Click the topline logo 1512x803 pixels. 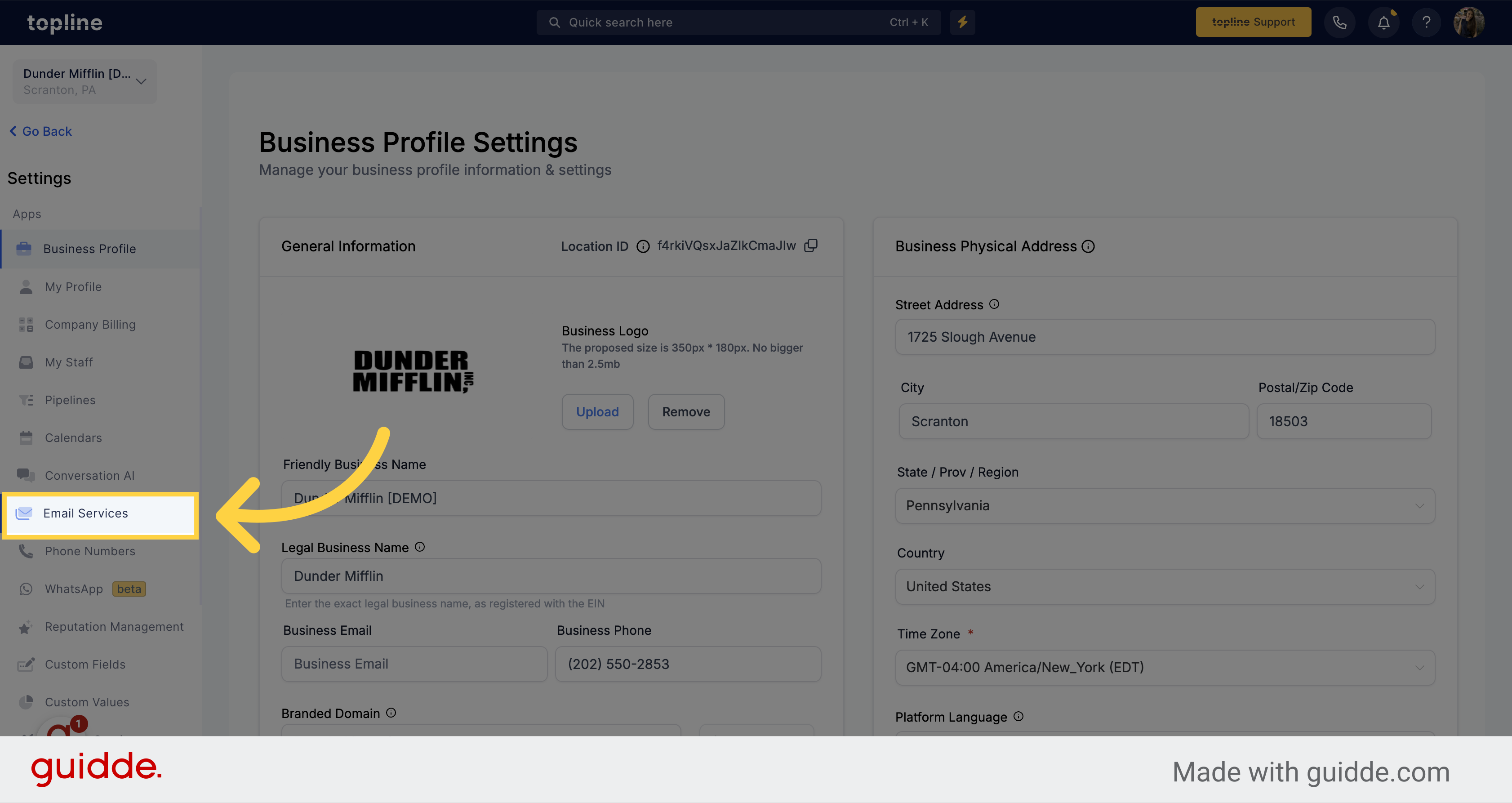coord(65,22)
